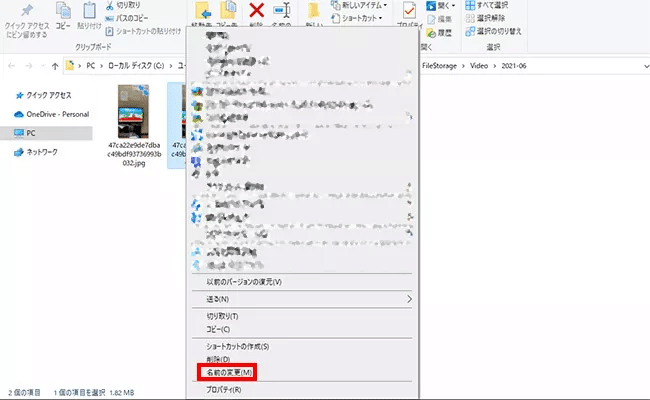Click 選択解除 in the ribbon

(x=485, y=18)
